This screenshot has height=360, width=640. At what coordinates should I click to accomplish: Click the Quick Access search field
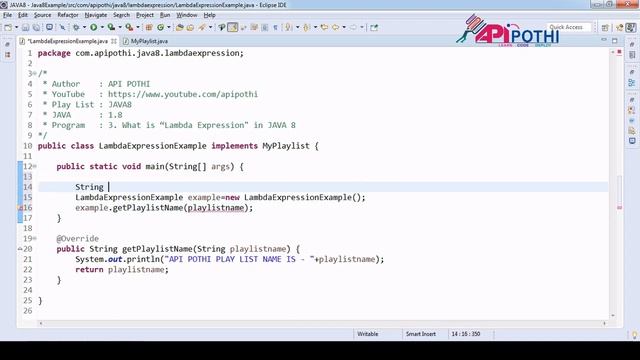coord(569,27)
